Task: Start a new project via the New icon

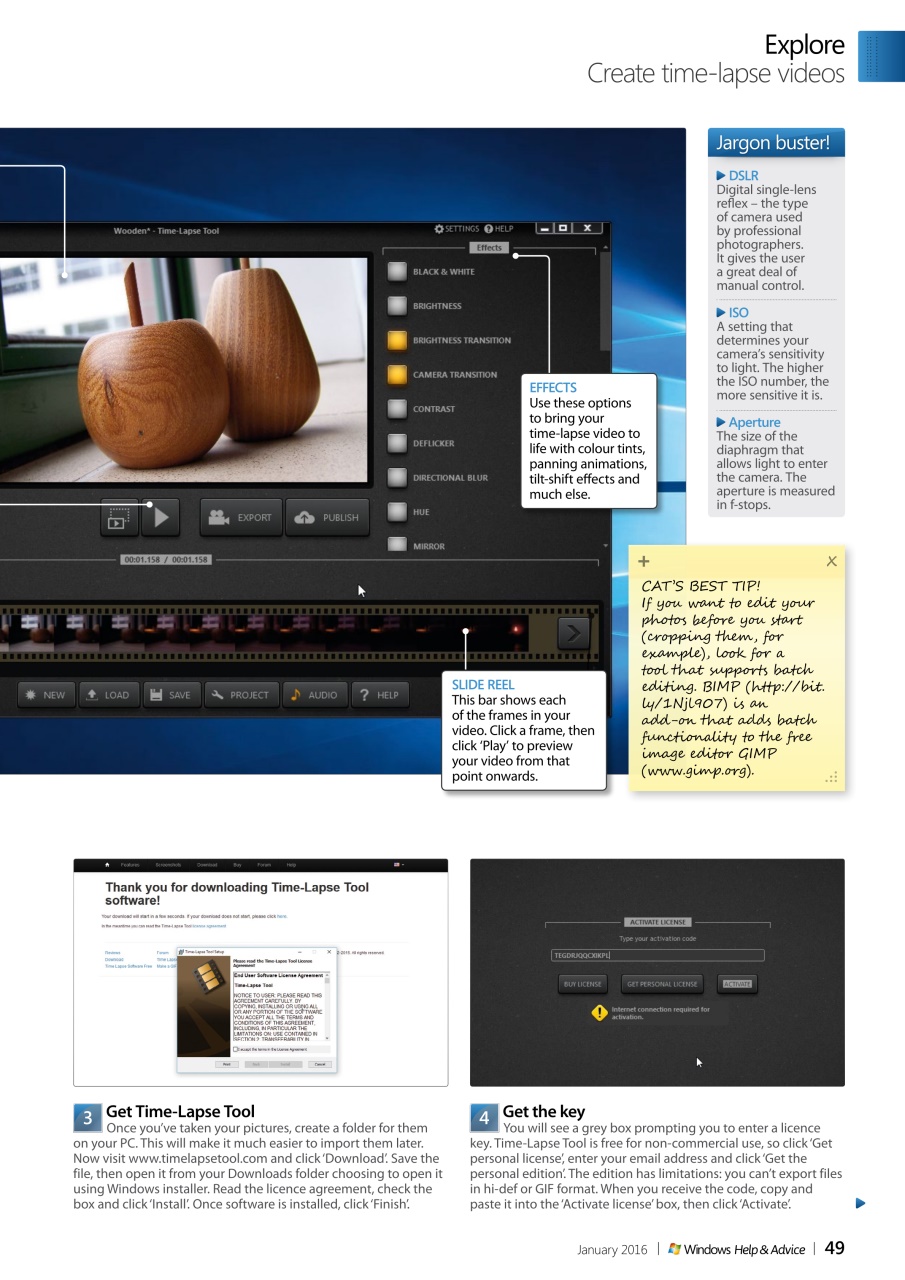Action: pyautogui.click(x=30, y=694)
